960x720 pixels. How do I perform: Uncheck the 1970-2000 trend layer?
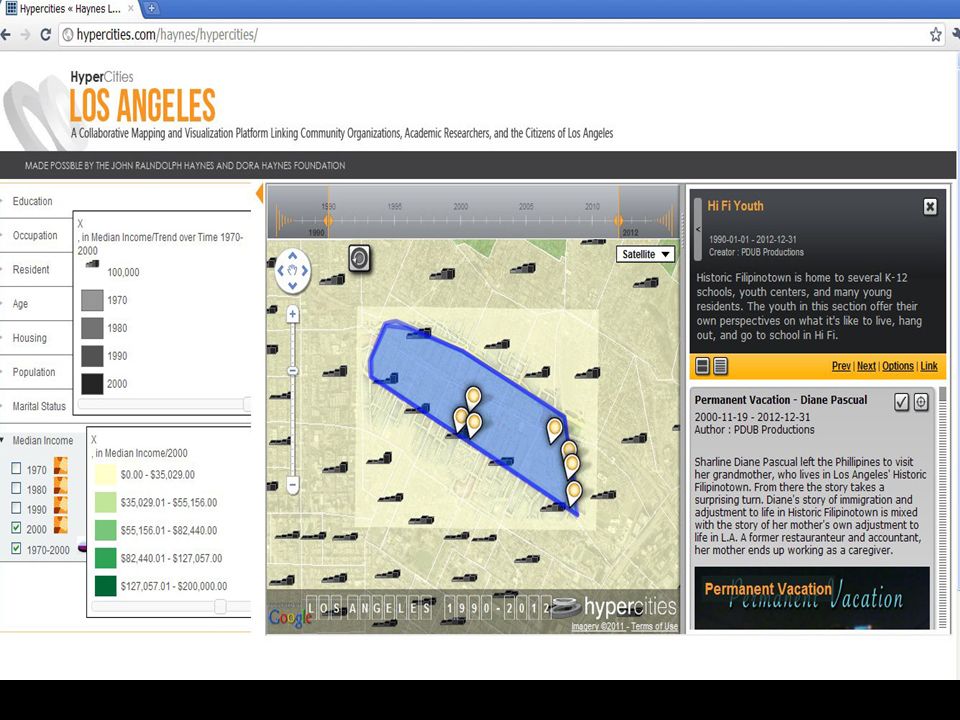(16, 548)
